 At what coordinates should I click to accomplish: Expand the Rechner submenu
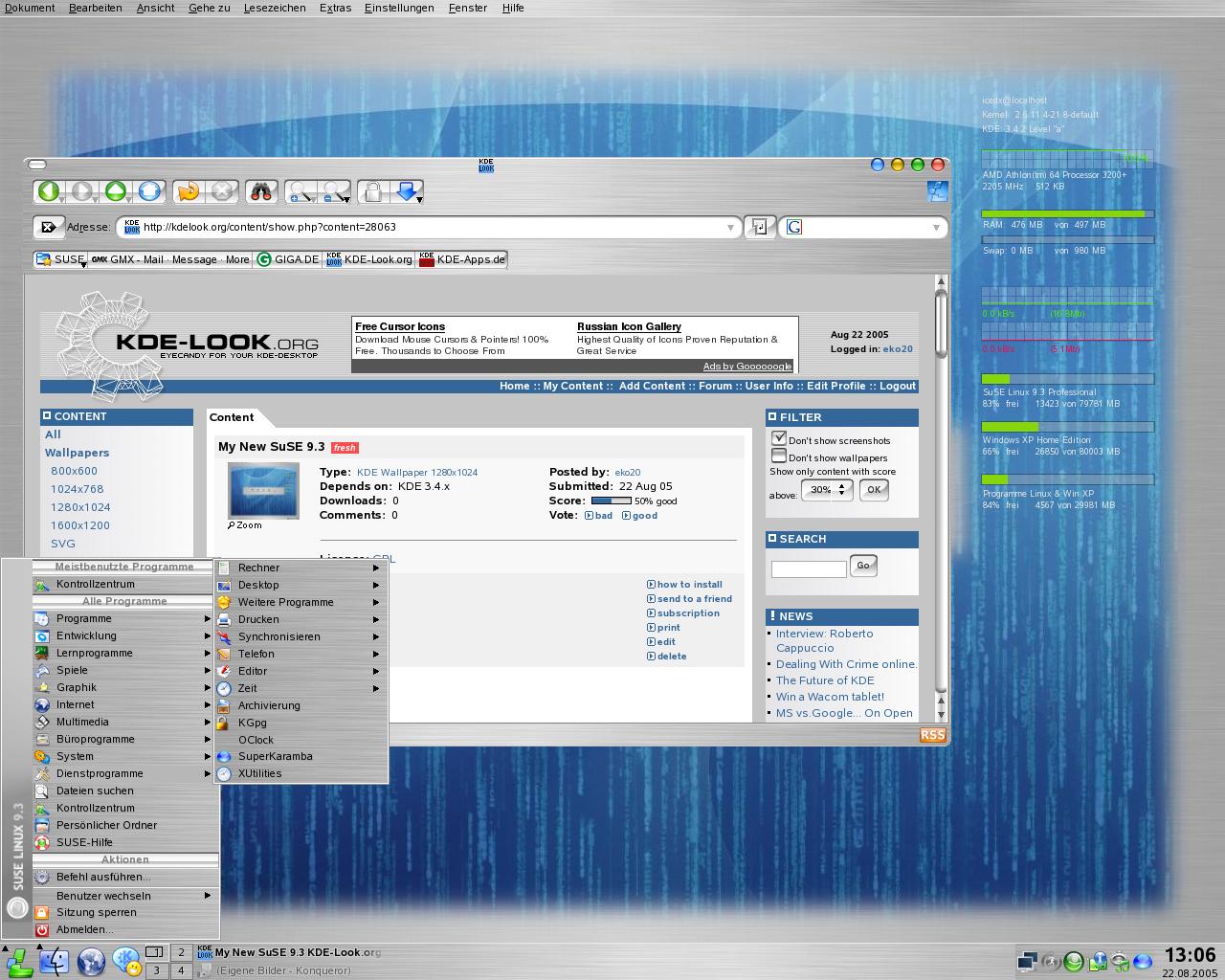point(301,568)
